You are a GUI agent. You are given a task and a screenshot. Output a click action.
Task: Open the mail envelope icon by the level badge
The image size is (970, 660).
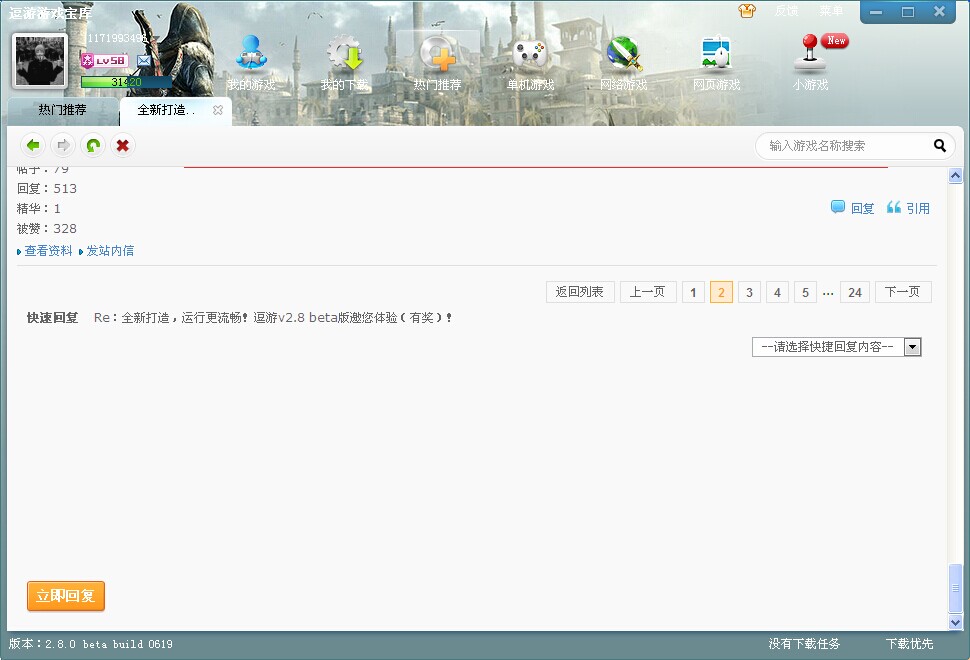tap(144, 61)
